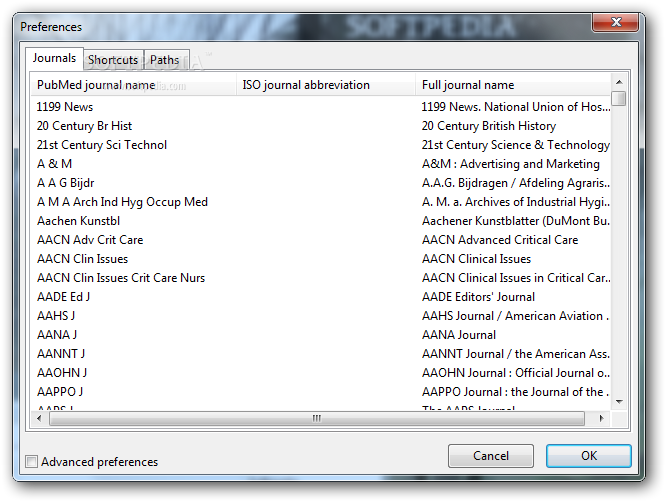The width and height of the screenshot is (666, 502).
Task: Click the vertical scrollbar up arrow
Action: [x=619, y=82]
